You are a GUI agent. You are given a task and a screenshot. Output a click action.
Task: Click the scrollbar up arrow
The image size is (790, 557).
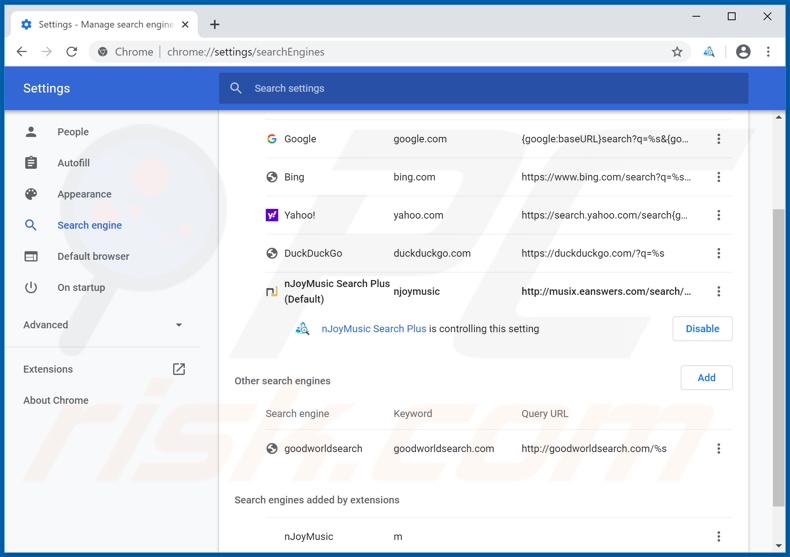[778, 117]
